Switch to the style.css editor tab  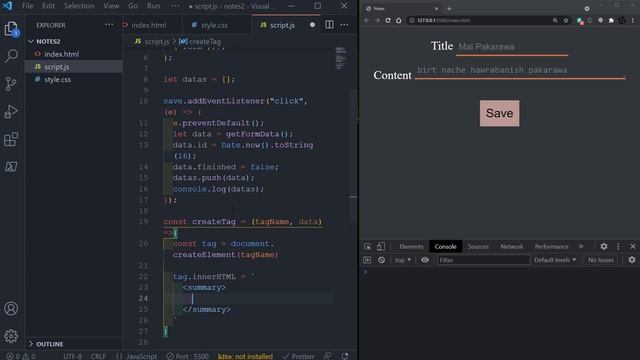click(214, 25)
